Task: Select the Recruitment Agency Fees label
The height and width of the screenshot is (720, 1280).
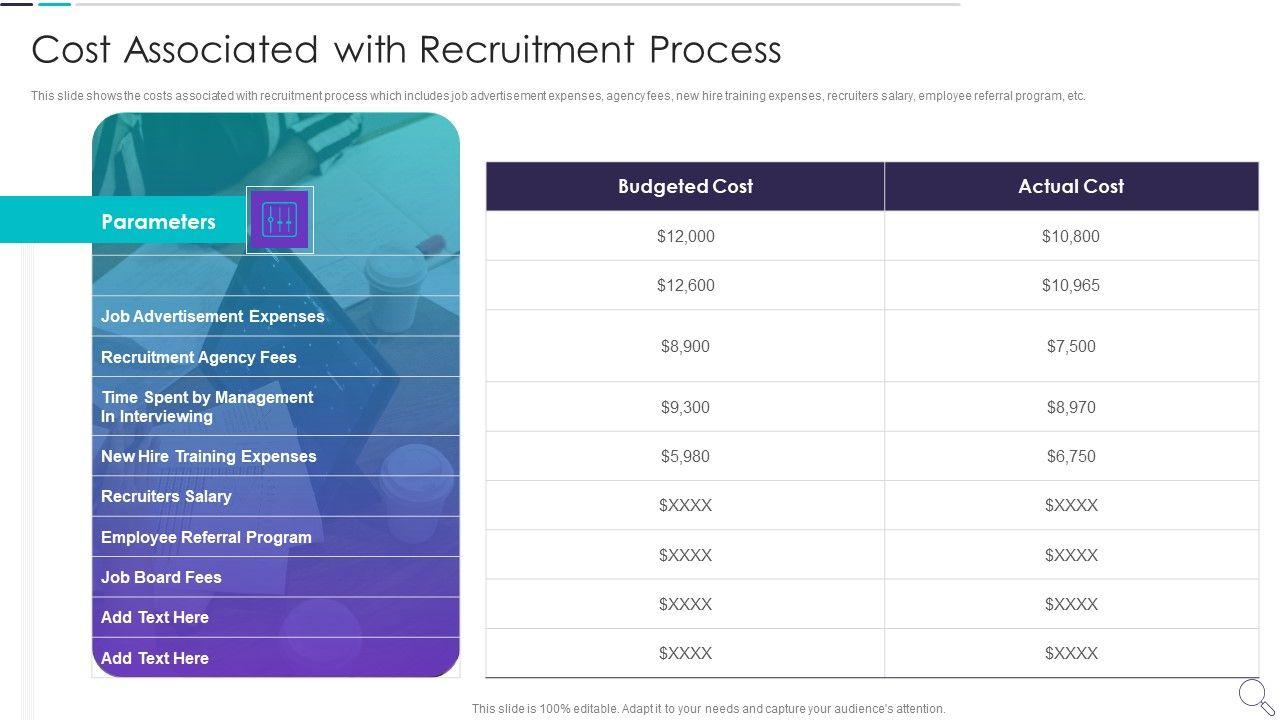Action: coord(198,357)
